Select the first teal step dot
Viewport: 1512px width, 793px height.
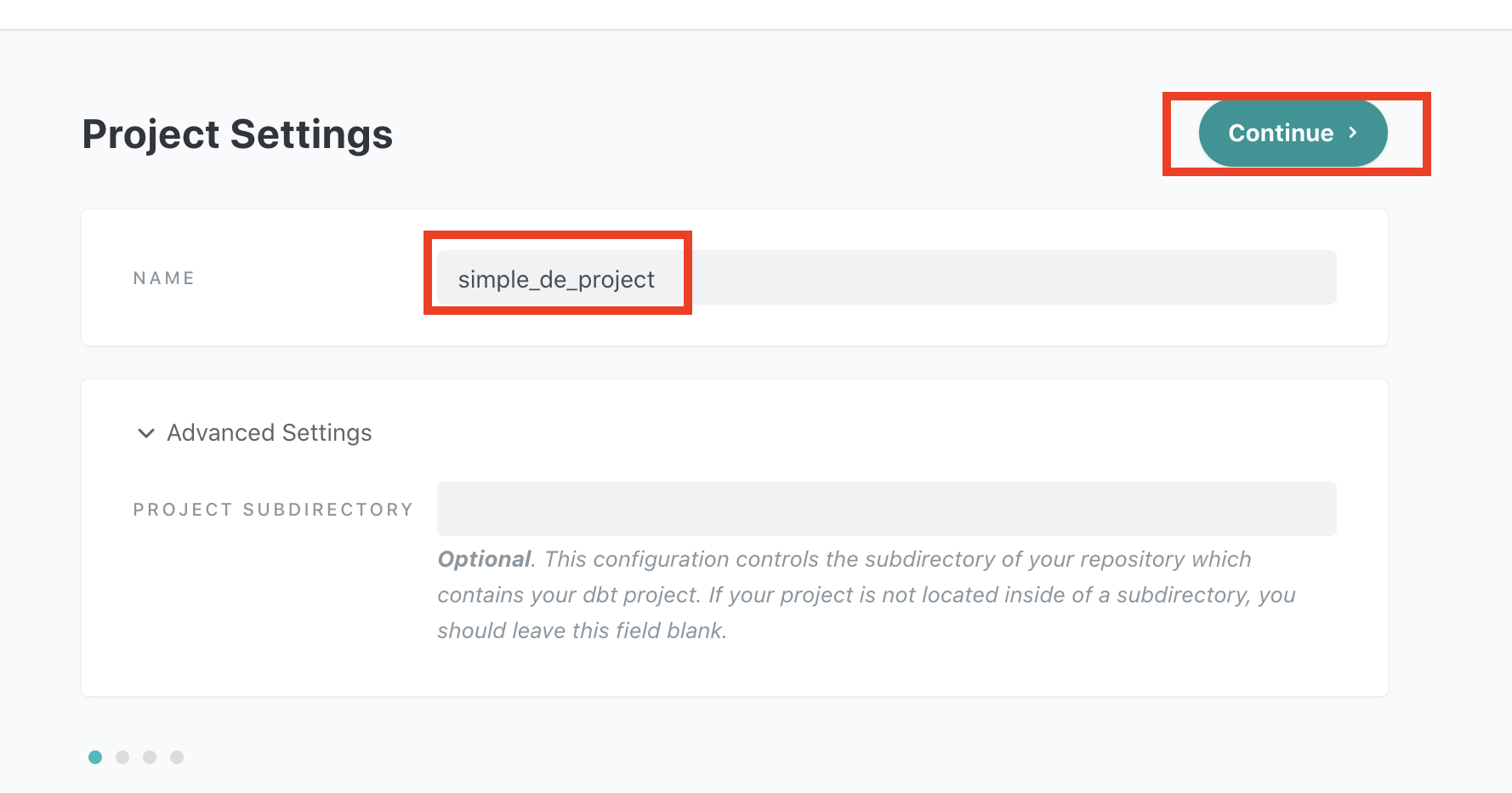pyautogui.click(x=95, y=757)
